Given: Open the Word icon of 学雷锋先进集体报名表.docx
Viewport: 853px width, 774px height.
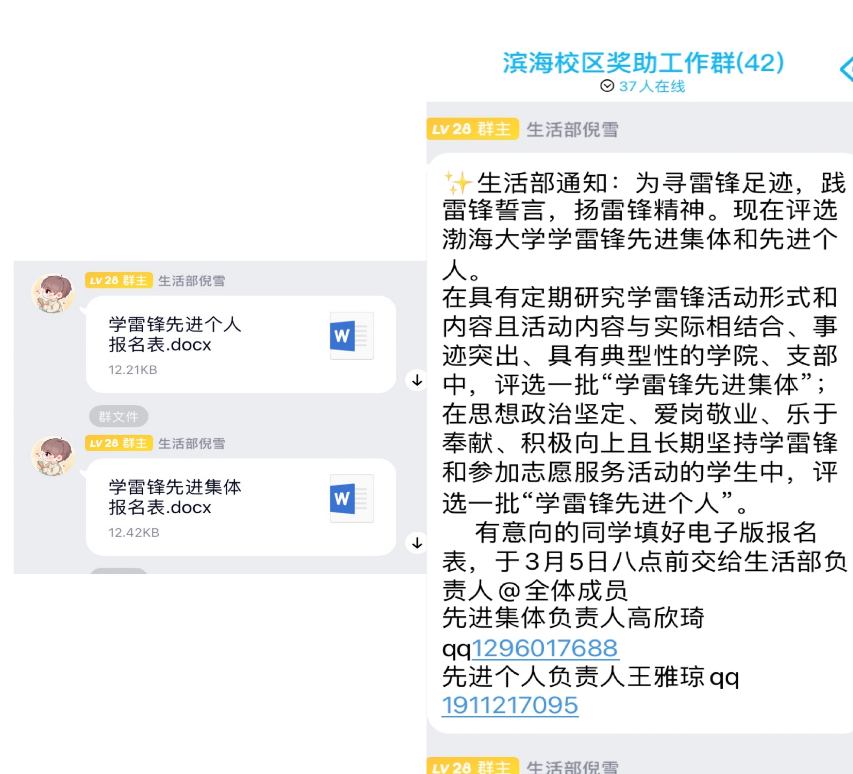Looking at the screenshot, I should coord(351,498).
